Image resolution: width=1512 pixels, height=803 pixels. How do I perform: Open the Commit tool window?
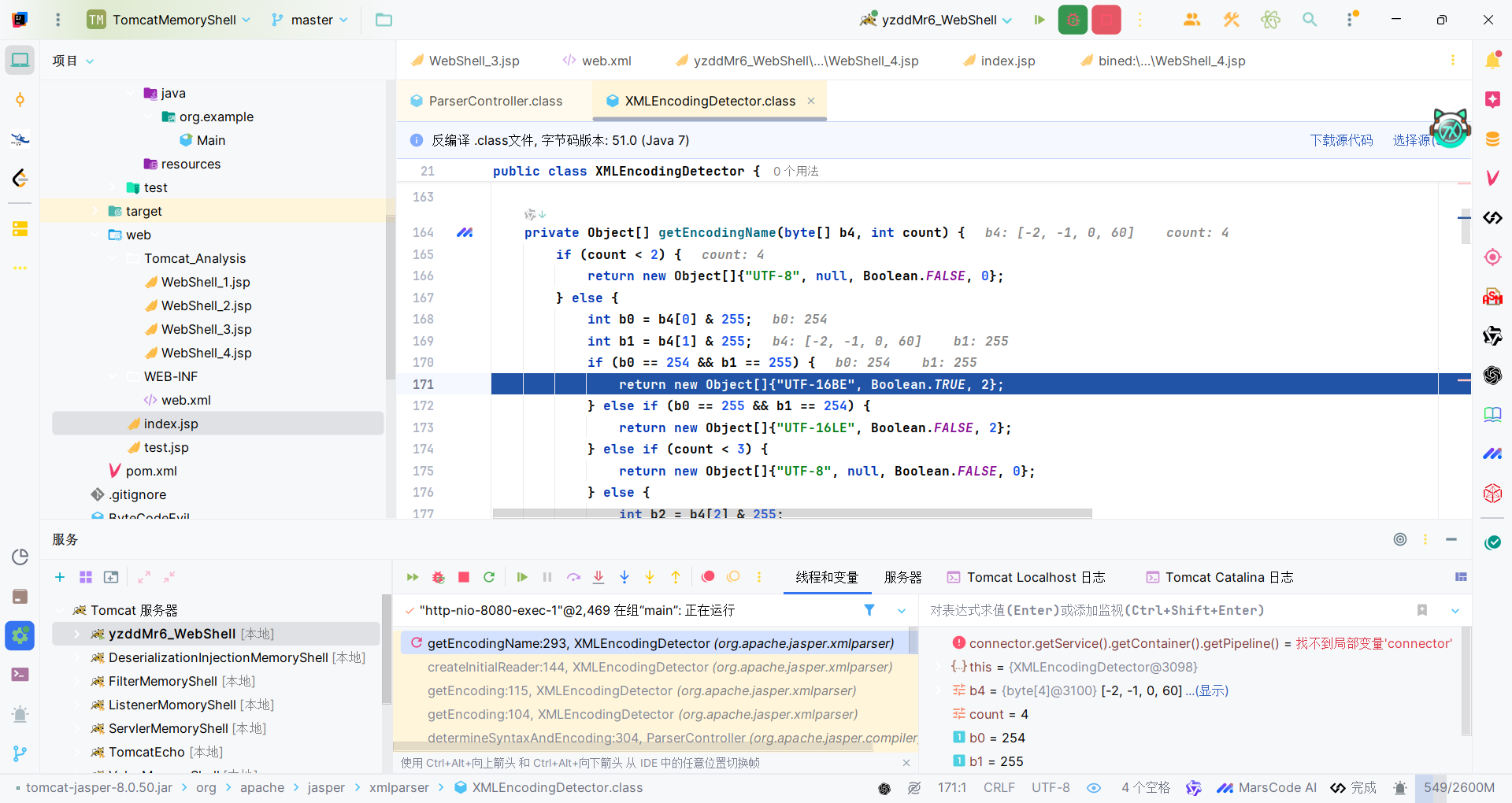(20, 99)
